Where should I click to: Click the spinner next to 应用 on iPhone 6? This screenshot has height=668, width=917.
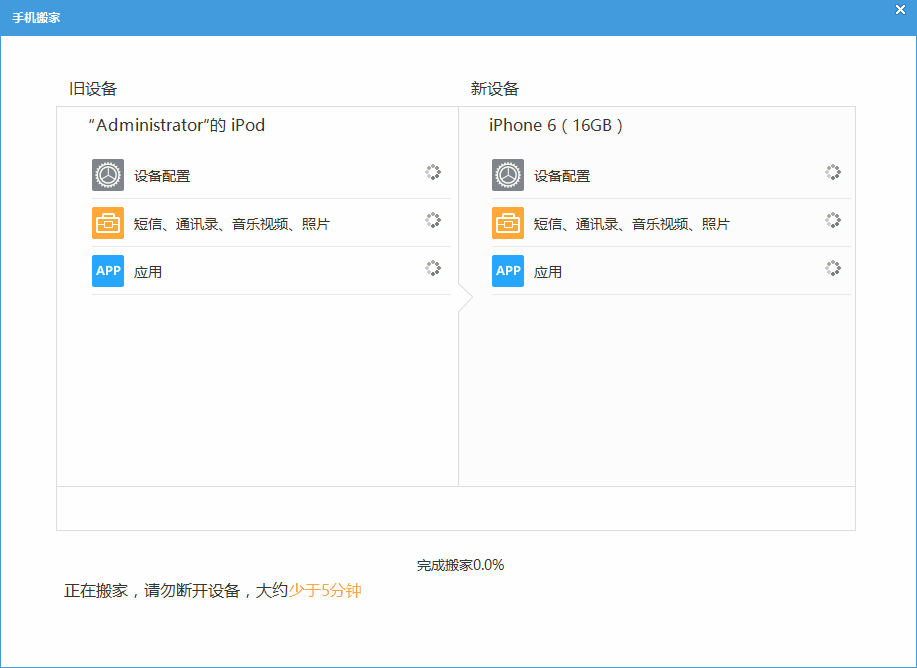833,268
